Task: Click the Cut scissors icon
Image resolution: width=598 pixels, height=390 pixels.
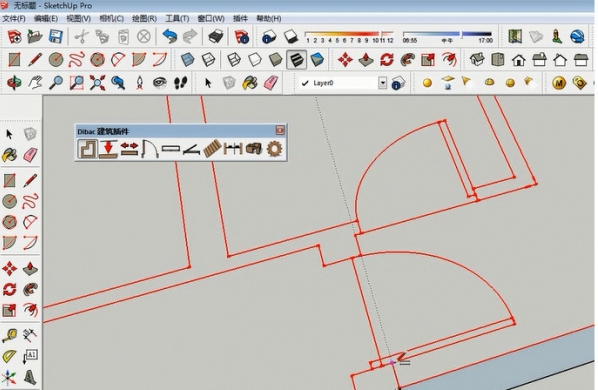Action: [81, 37]
